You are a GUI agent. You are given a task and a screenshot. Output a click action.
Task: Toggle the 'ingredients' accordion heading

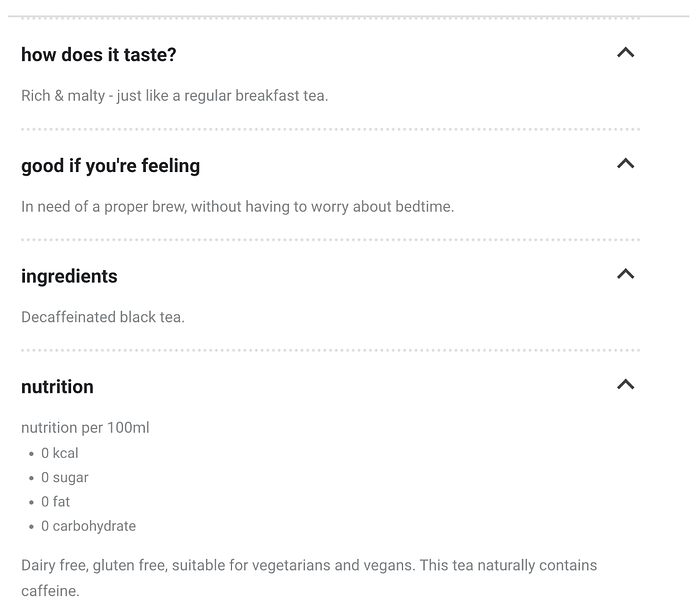[x=69, y=277]
